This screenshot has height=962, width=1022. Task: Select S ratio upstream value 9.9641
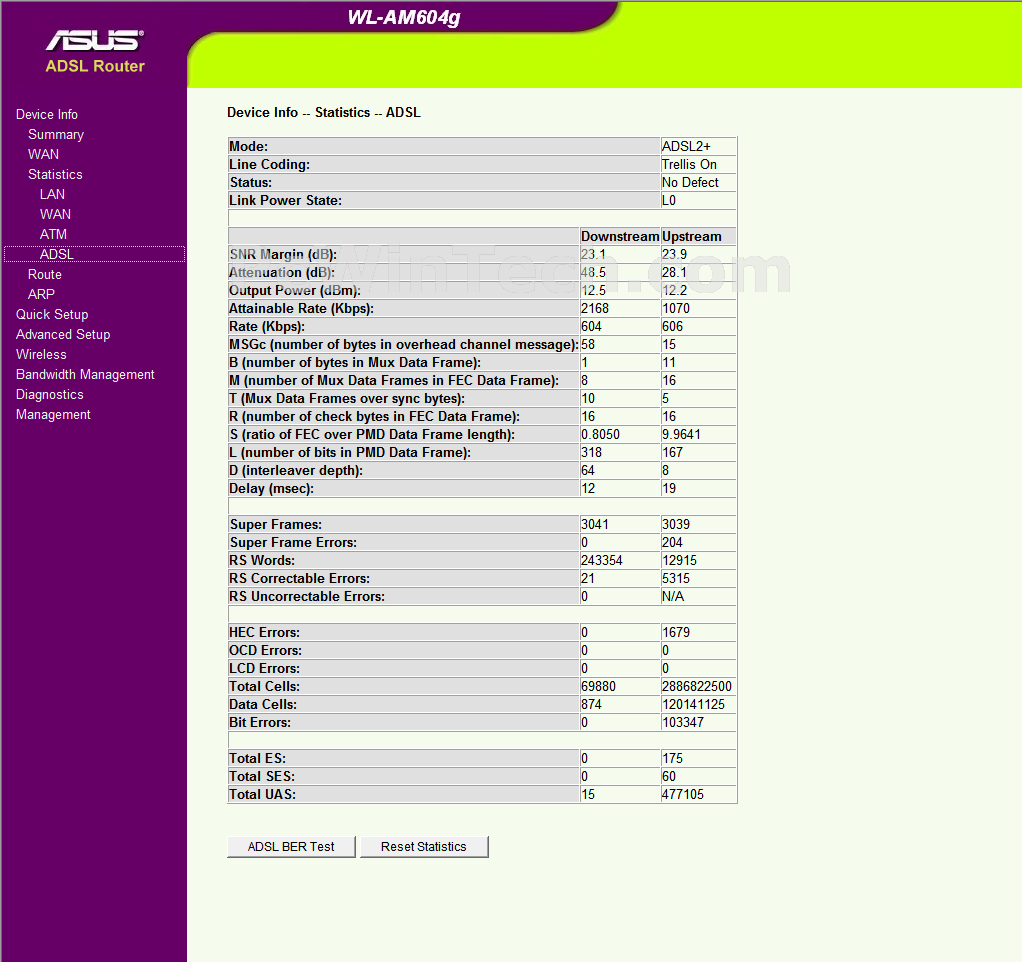click(681, 435)
